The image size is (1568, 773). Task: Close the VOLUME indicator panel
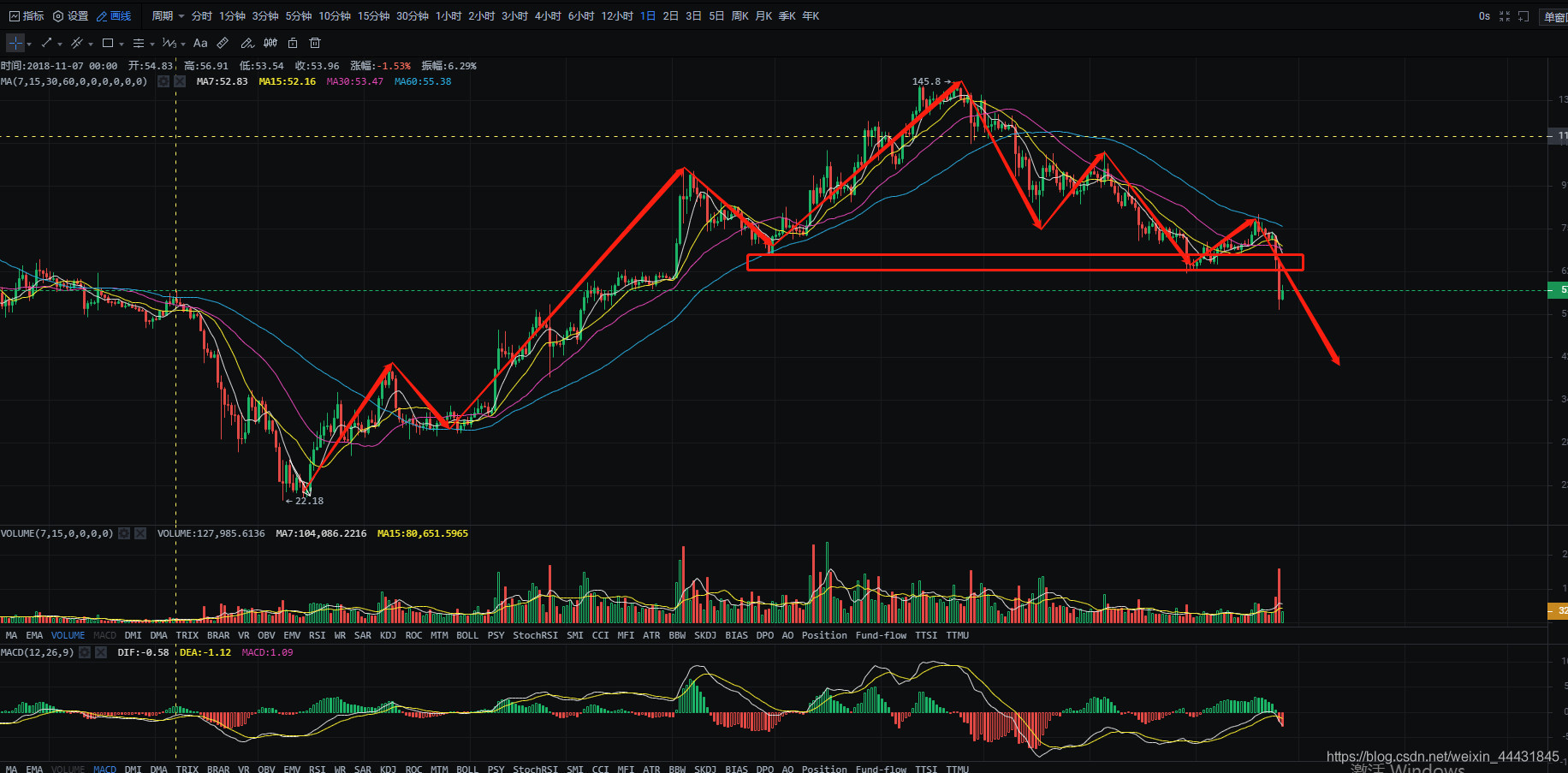(x=140, y=533)
